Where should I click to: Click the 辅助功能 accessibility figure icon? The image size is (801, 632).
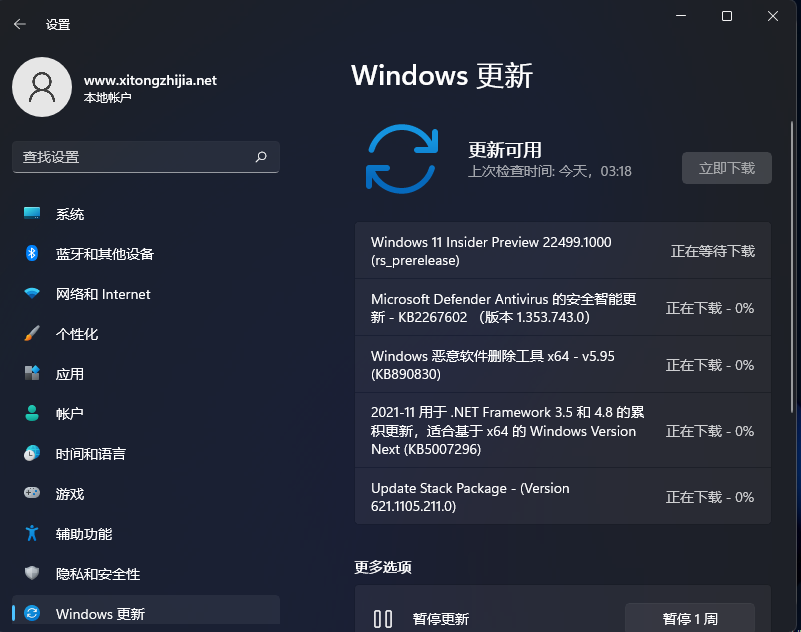tap(32, 533)
